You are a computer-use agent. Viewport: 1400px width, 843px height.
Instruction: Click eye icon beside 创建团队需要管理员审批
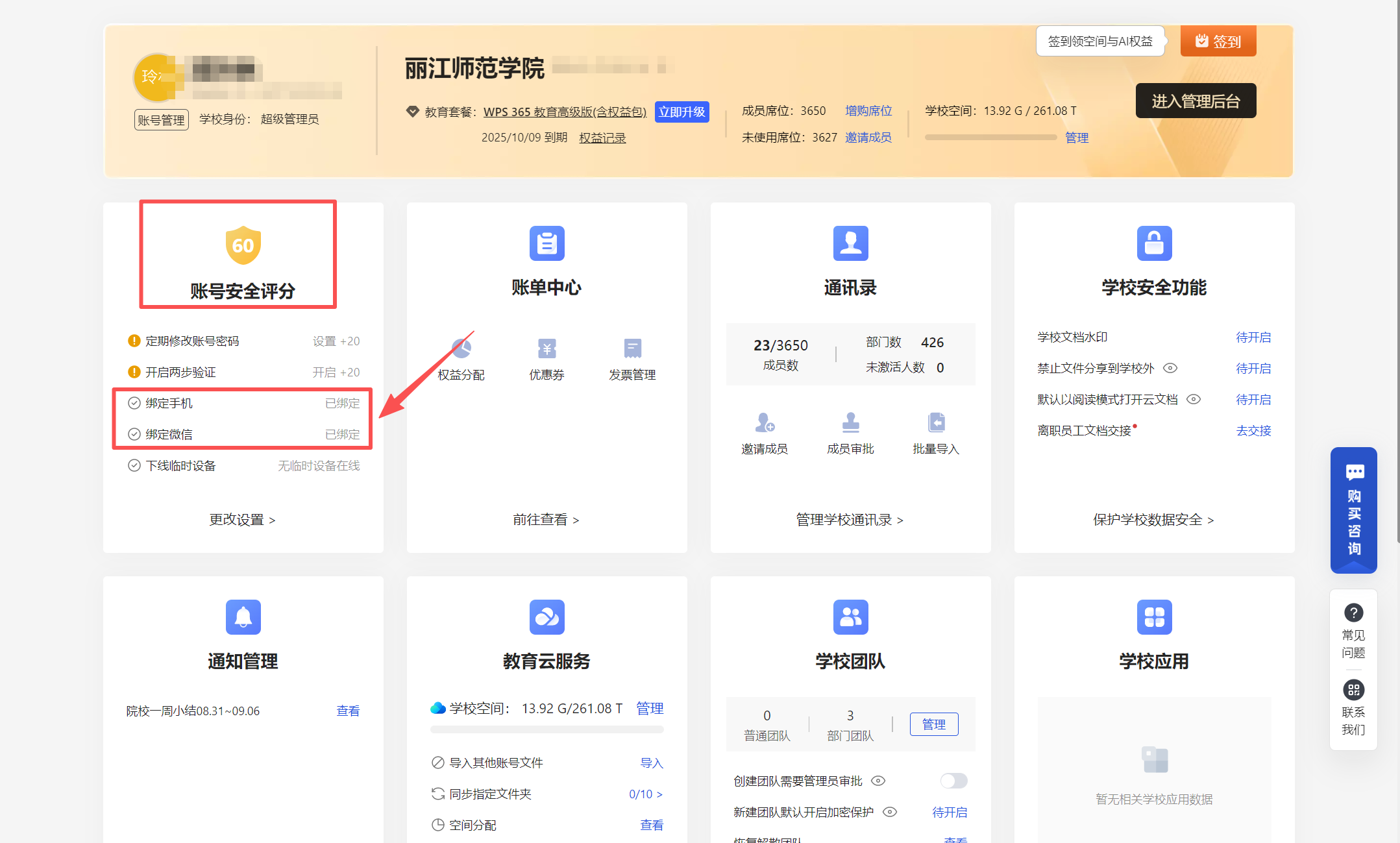[878, 781]
